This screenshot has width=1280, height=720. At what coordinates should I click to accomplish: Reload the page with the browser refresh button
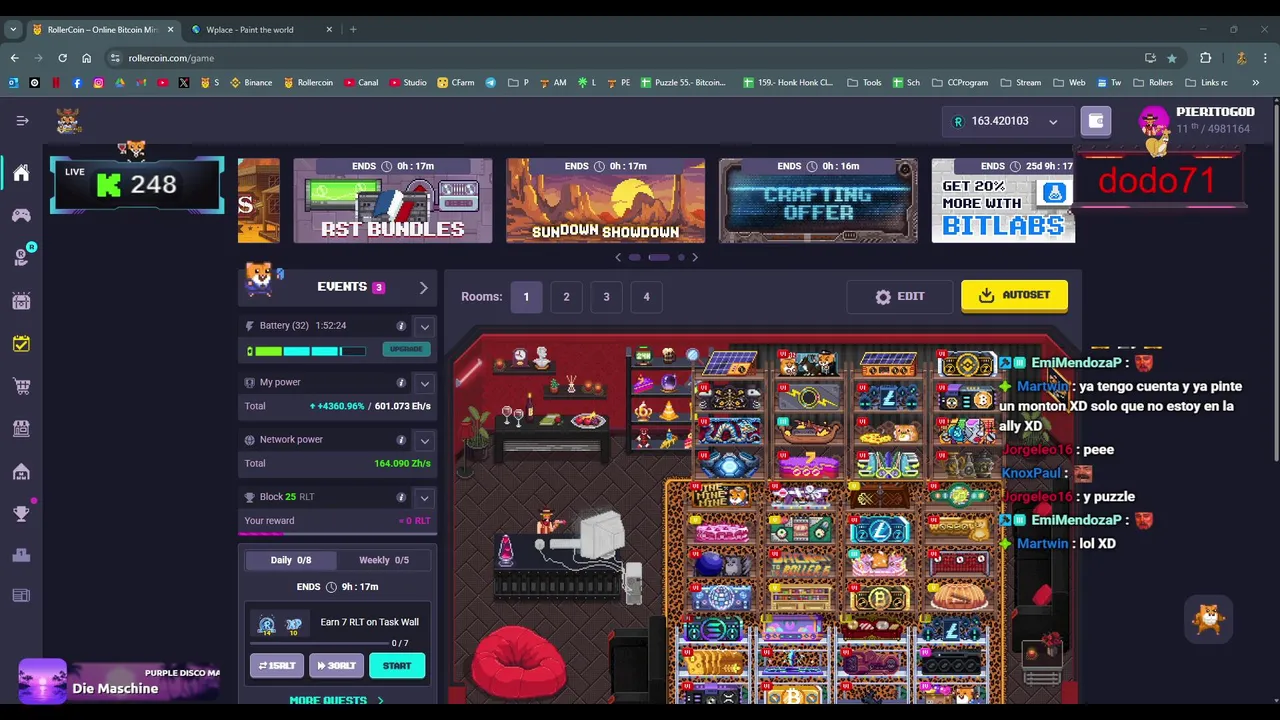(x=62, y=58)
